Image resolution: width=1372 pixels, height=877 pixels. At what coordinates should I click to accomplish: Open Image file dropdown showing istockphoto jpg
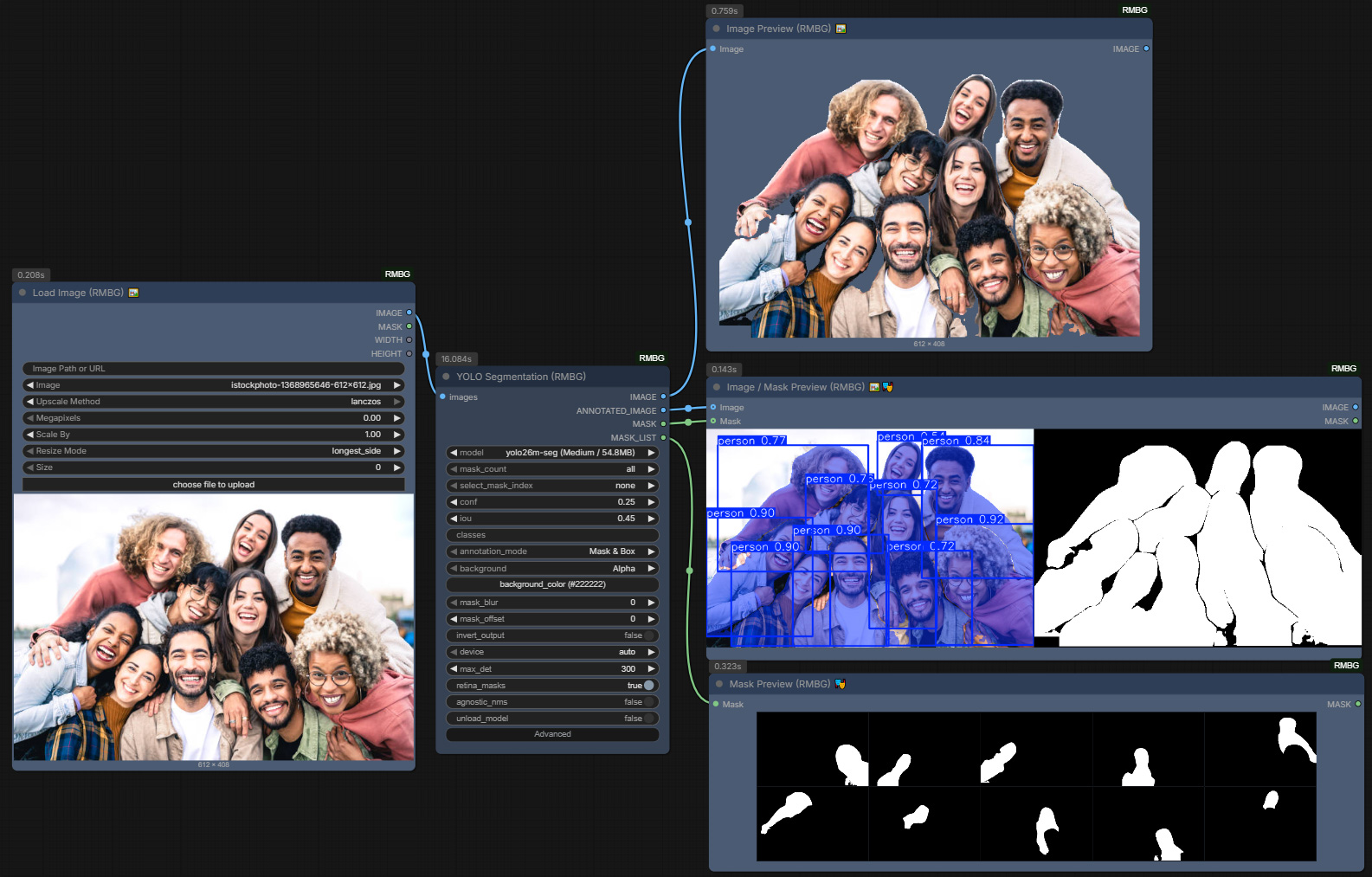pos(214,385)
